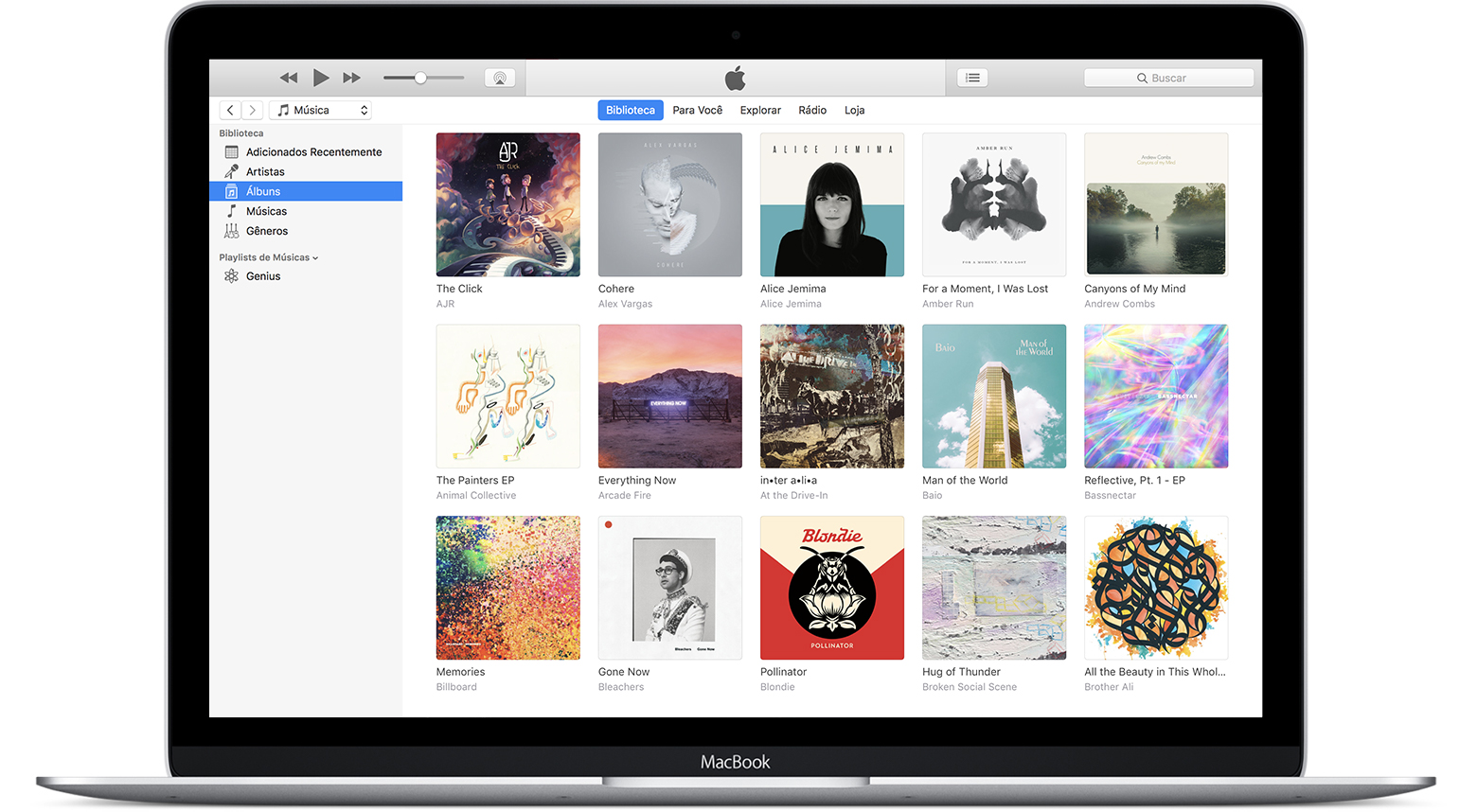Screen dimensions: 1477x812
Task: Click the Everything Now title text
Action: [x=637, y=481]
